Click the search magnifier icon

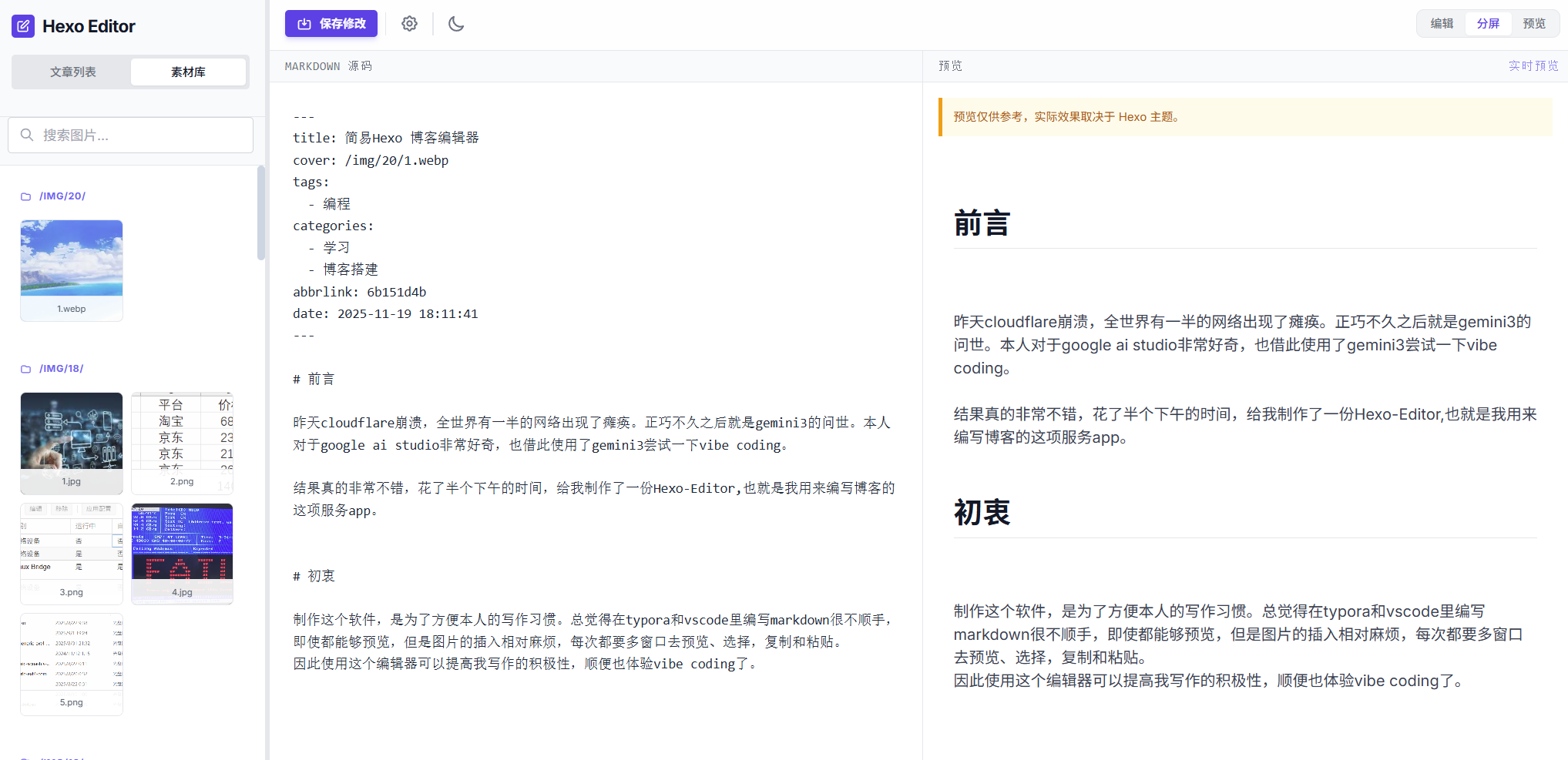[x=27, y=136]
